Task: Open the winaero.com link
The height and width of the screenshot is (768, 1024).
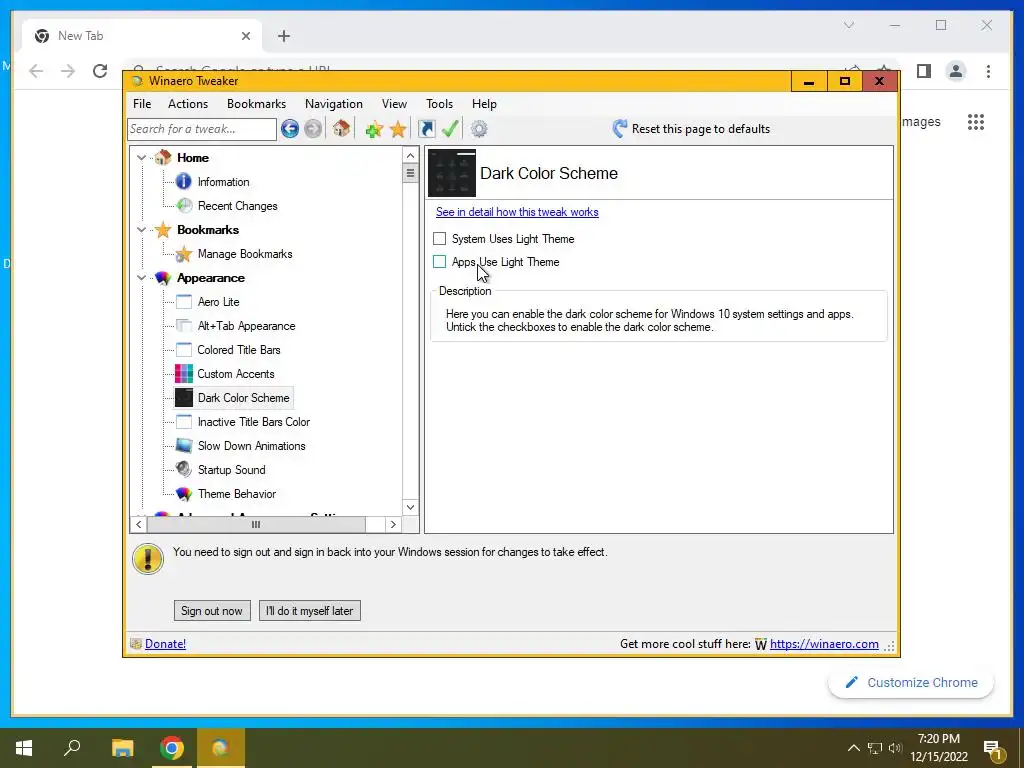Action: click(x=824, y=644)
